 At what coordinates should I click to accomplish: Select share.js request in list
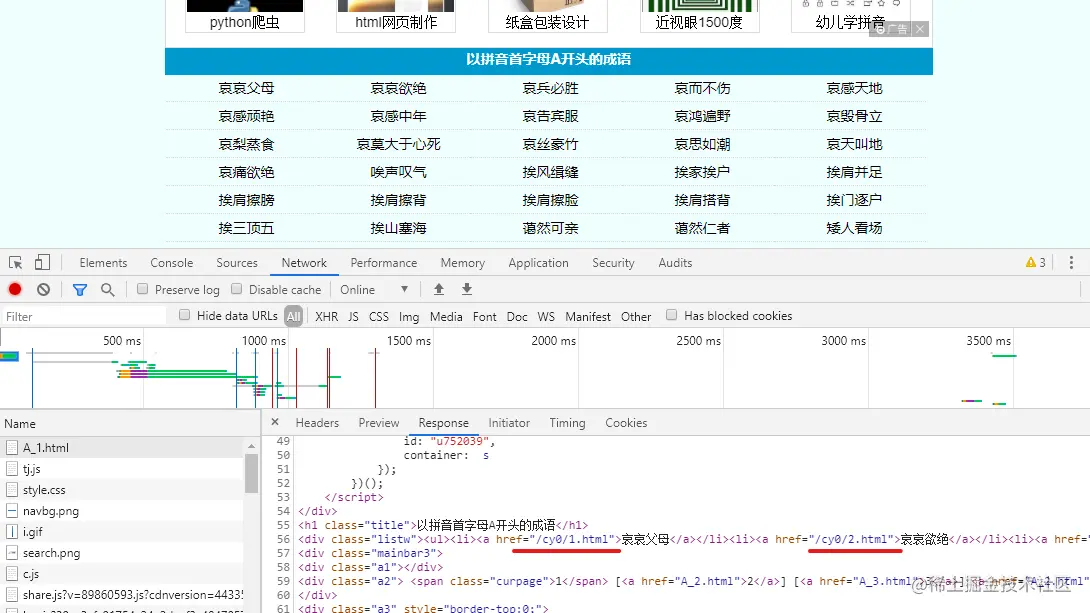click(133, 595)
